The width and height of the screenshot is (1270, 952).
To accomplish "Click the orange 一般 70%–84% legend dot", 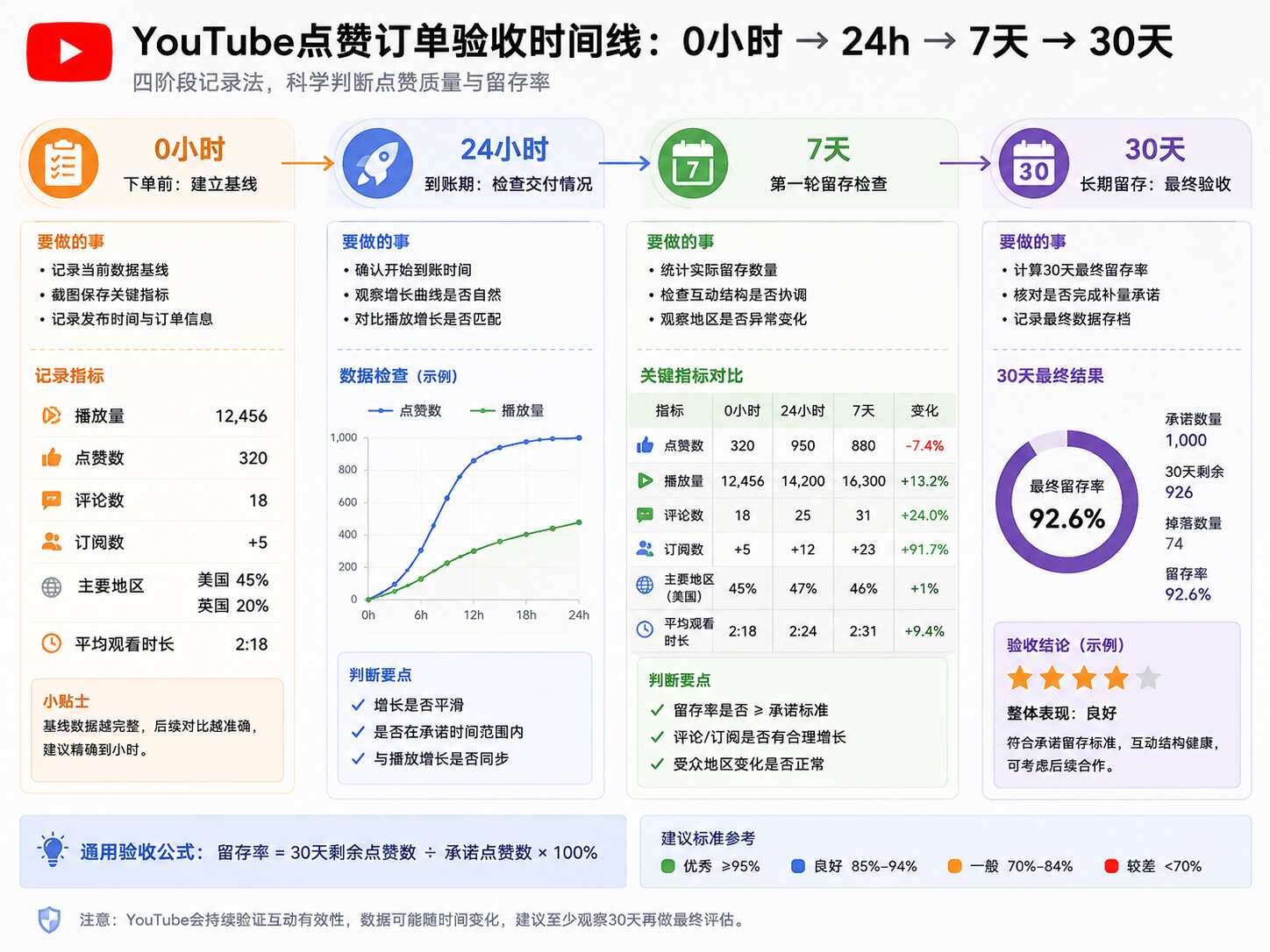I will pos(955,866).
